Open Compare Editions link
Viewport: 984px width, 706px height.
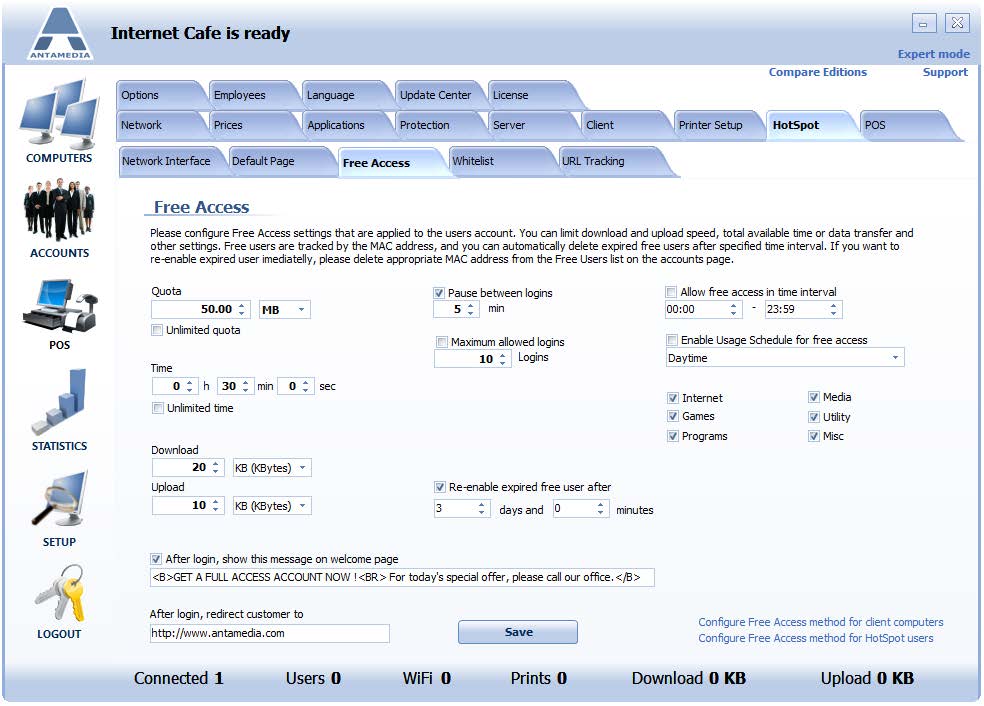(818, 72)
